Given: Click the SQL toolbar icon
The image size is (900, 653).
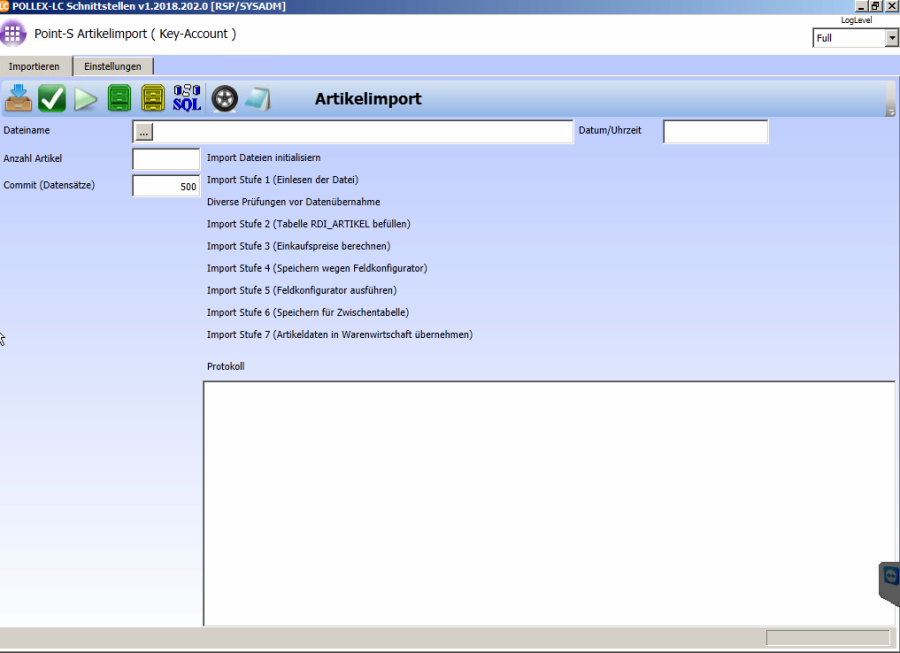Looking at the screenshot, I should [187, 99].
